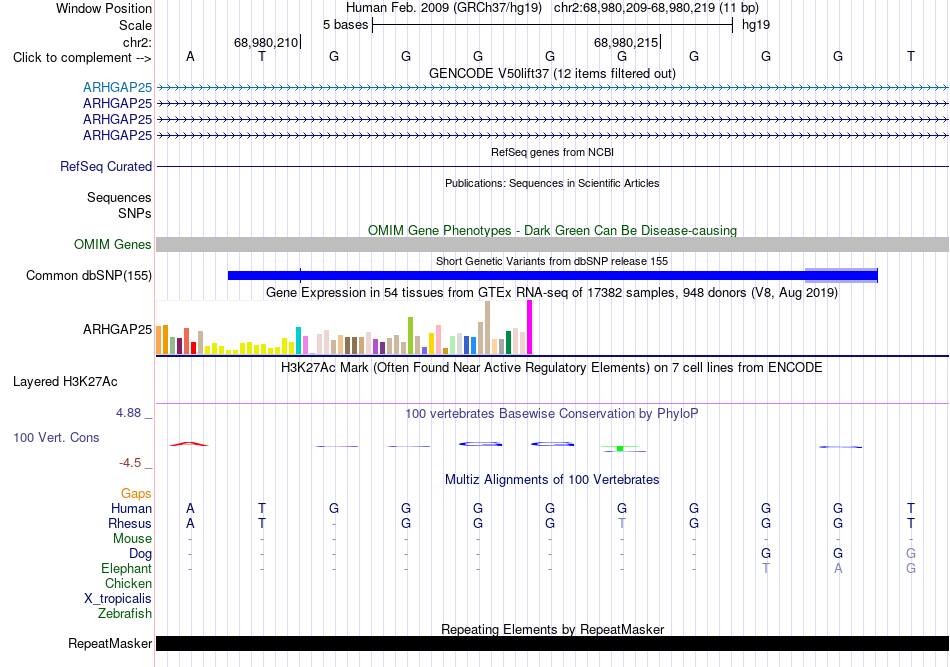Click the green PhyloP marker
Screen dimensions: 950x667
point(620,448)
